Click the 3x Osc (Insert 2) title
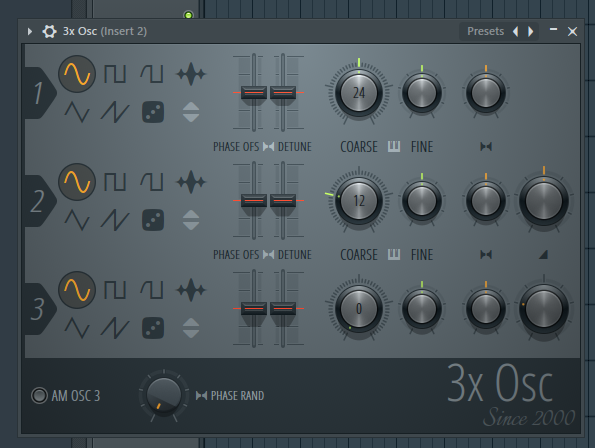595x448 pixels. (x=105, y=31)
